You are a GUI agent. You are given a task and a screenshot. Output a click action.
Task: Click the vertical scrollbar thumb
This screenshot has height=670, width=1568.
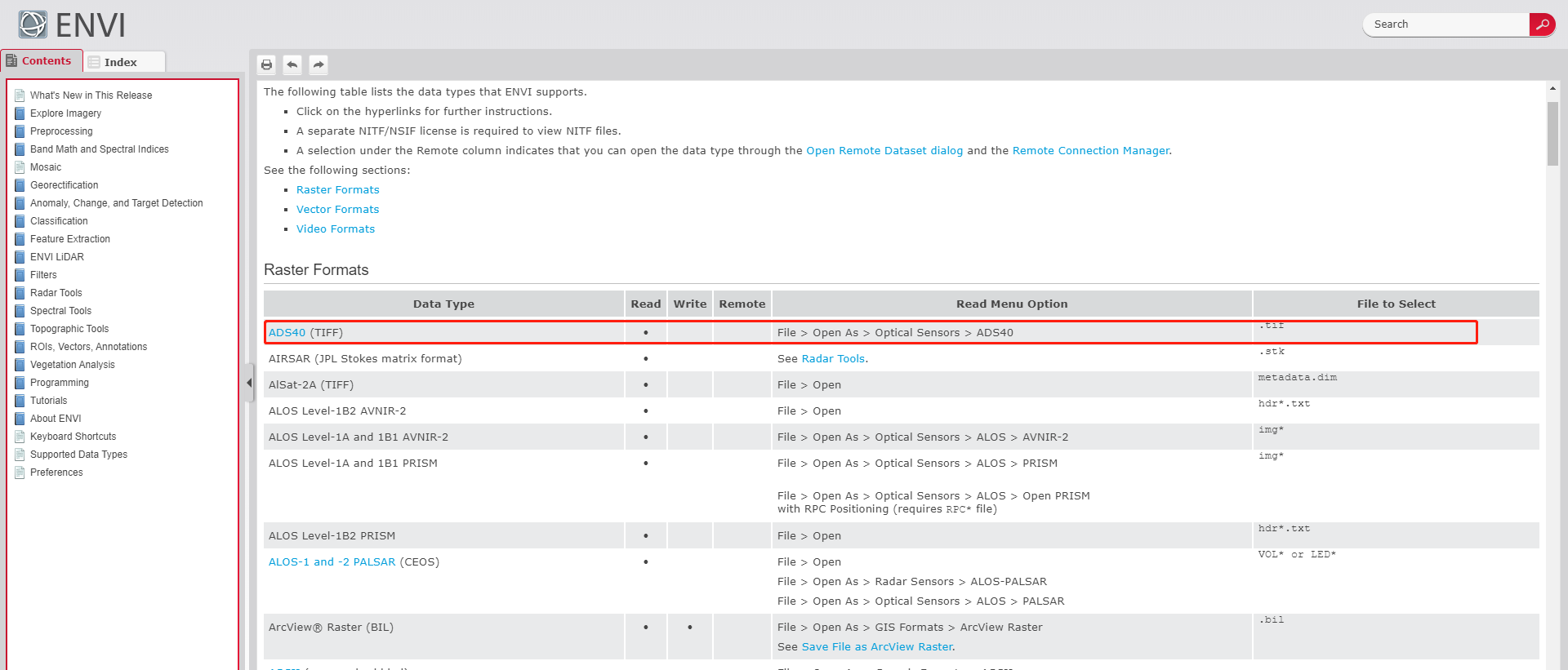(1552, 133)
